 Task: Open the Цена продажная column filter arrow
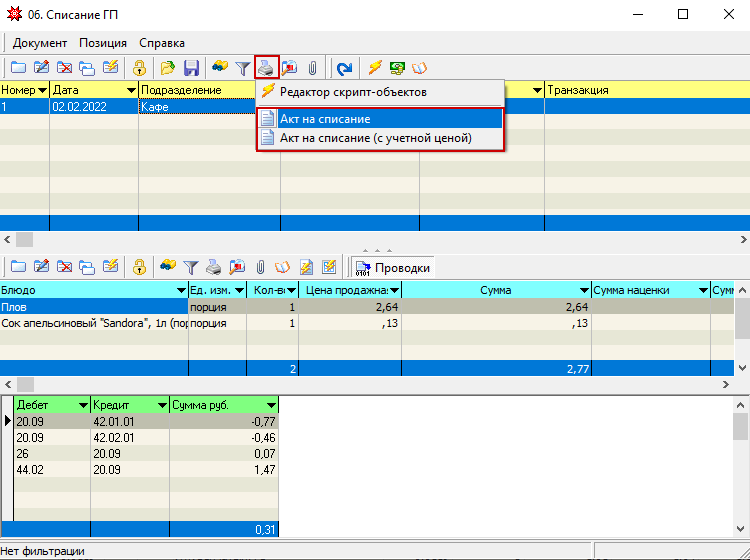(394, 290)
